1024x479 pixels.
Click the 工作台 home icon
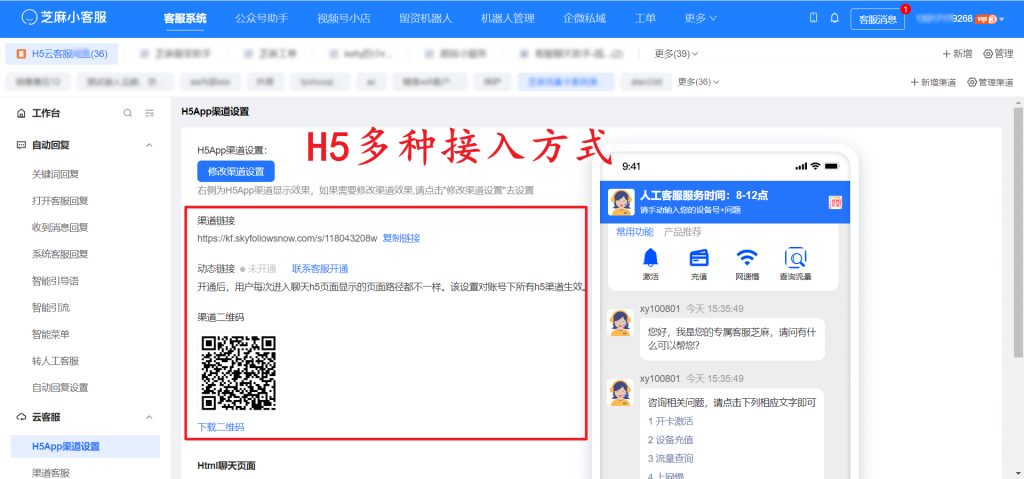click(x=22, y=113)
